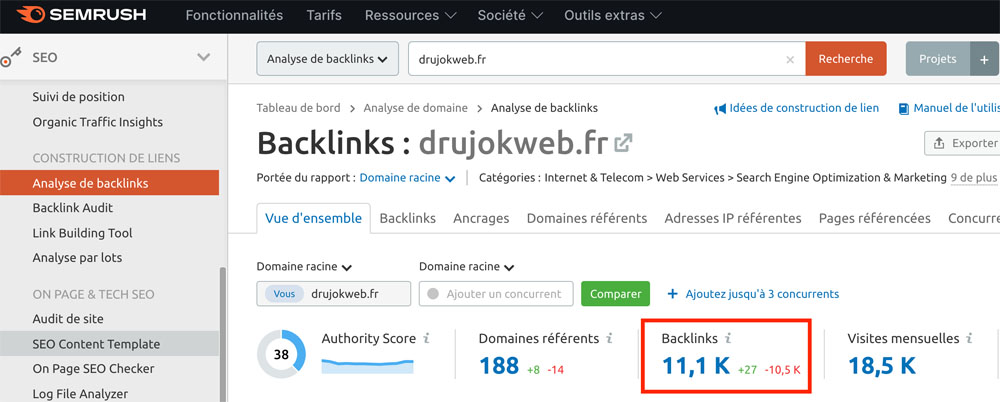Switch to the Backlinks tab
The height and width of the screenshot is (402, 1000).
[408, 218]
